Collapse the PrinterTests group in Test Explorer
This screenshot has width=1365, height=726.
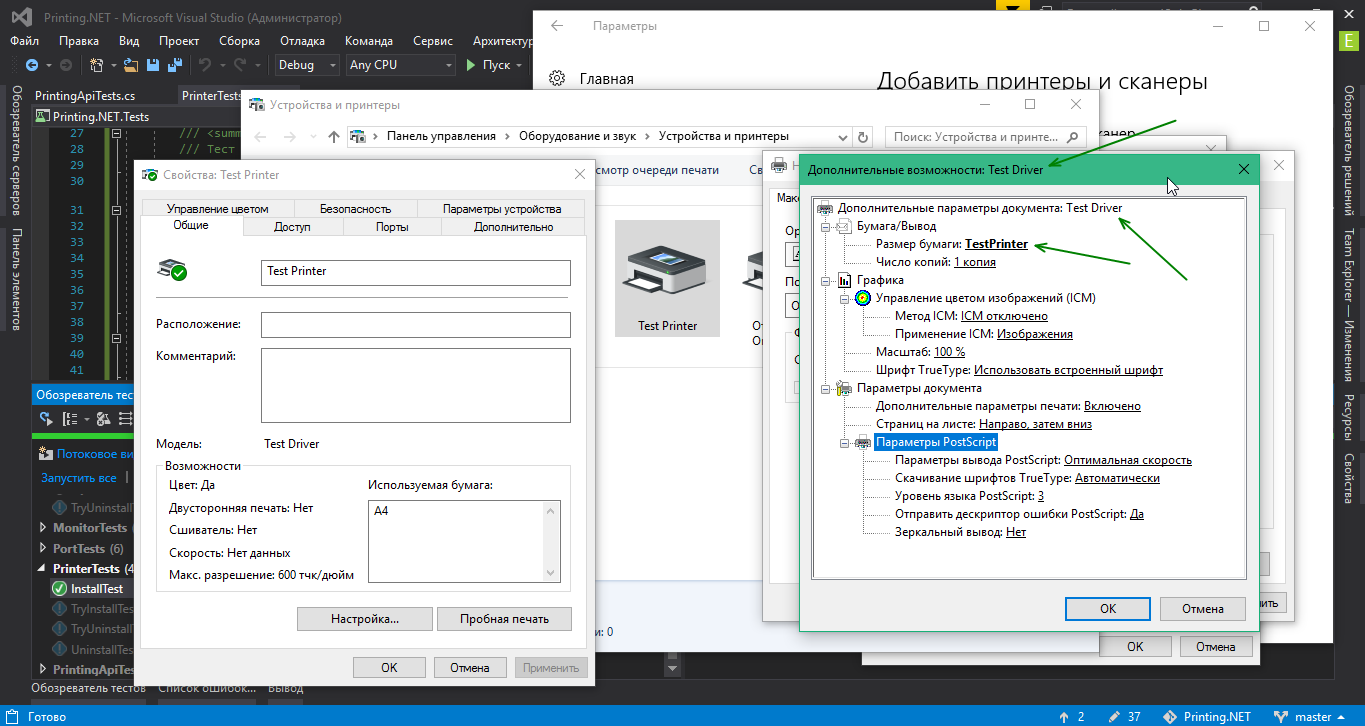click(43, 569)
